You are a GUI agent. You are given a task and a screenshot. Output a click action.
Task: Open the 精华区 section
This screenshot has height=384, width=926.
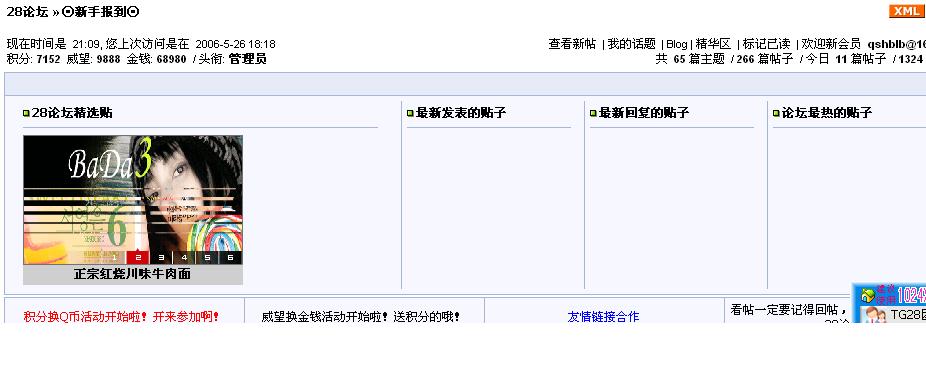[713, 44]
